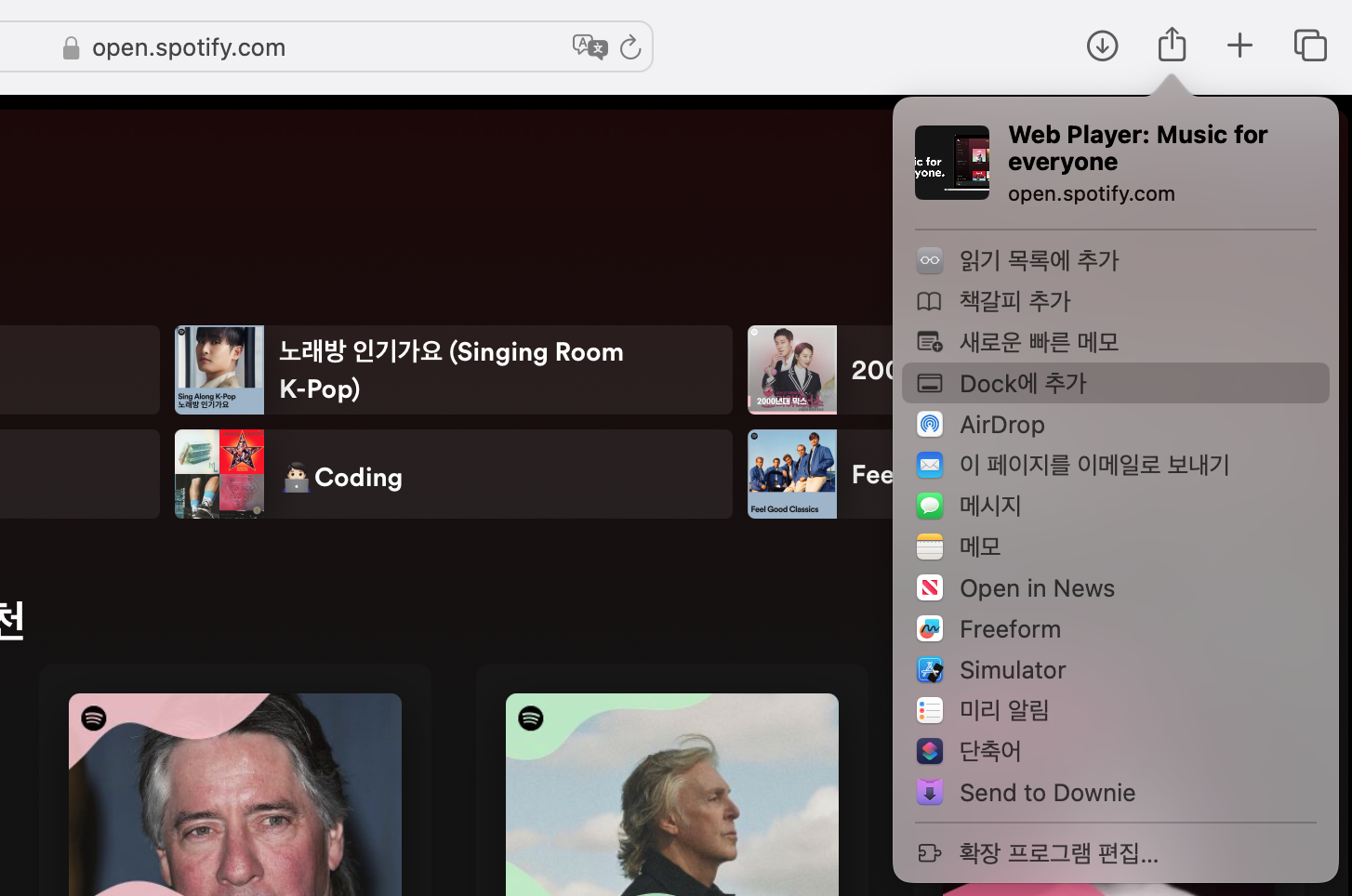Open the Coding playlist title
The width and height of the screenshot is (1352, 896).
341,477
